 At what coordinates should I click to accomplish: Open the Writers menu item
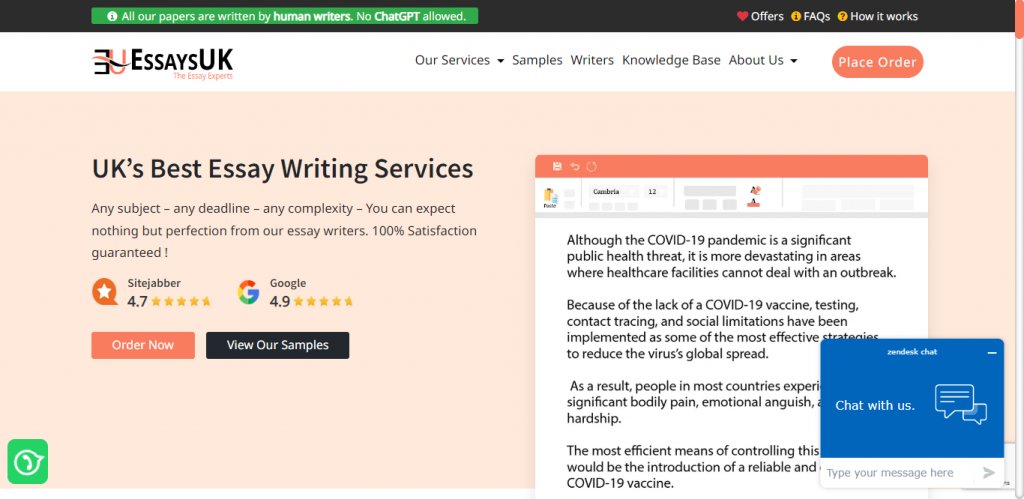tap(592, 60)
